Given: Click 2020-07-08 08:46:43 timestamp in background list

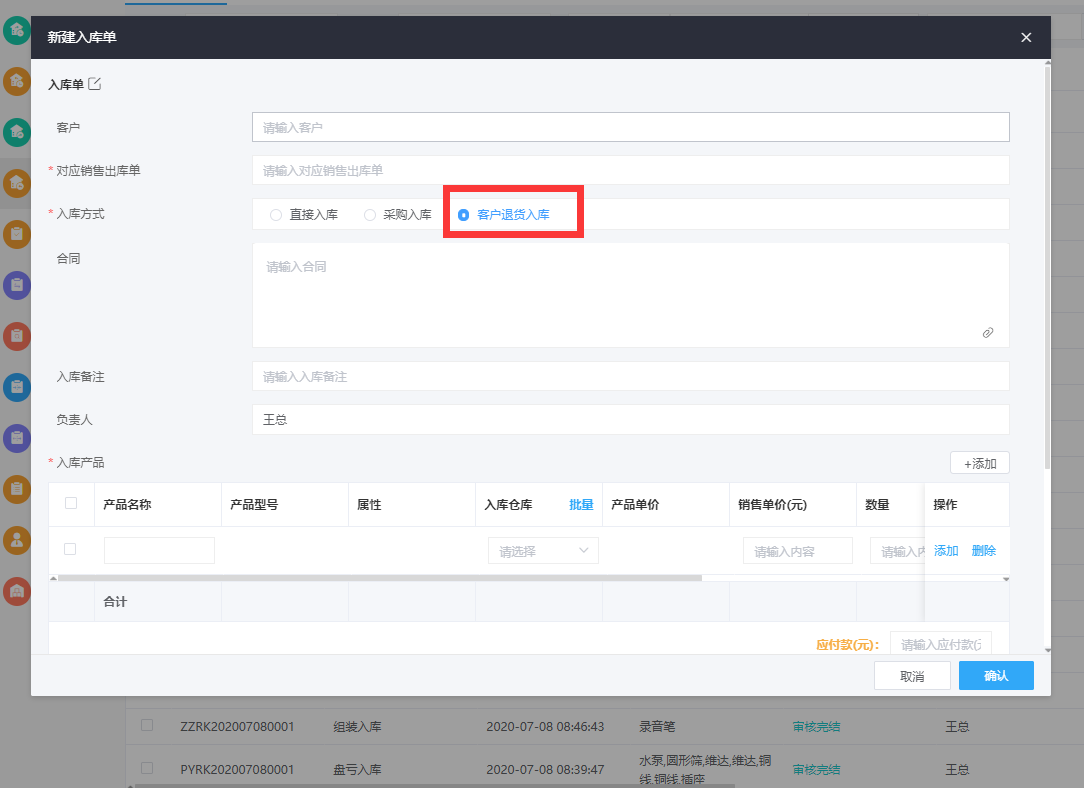Looking at the screenshot, I should pyautogui.click(x=545, y=726).
